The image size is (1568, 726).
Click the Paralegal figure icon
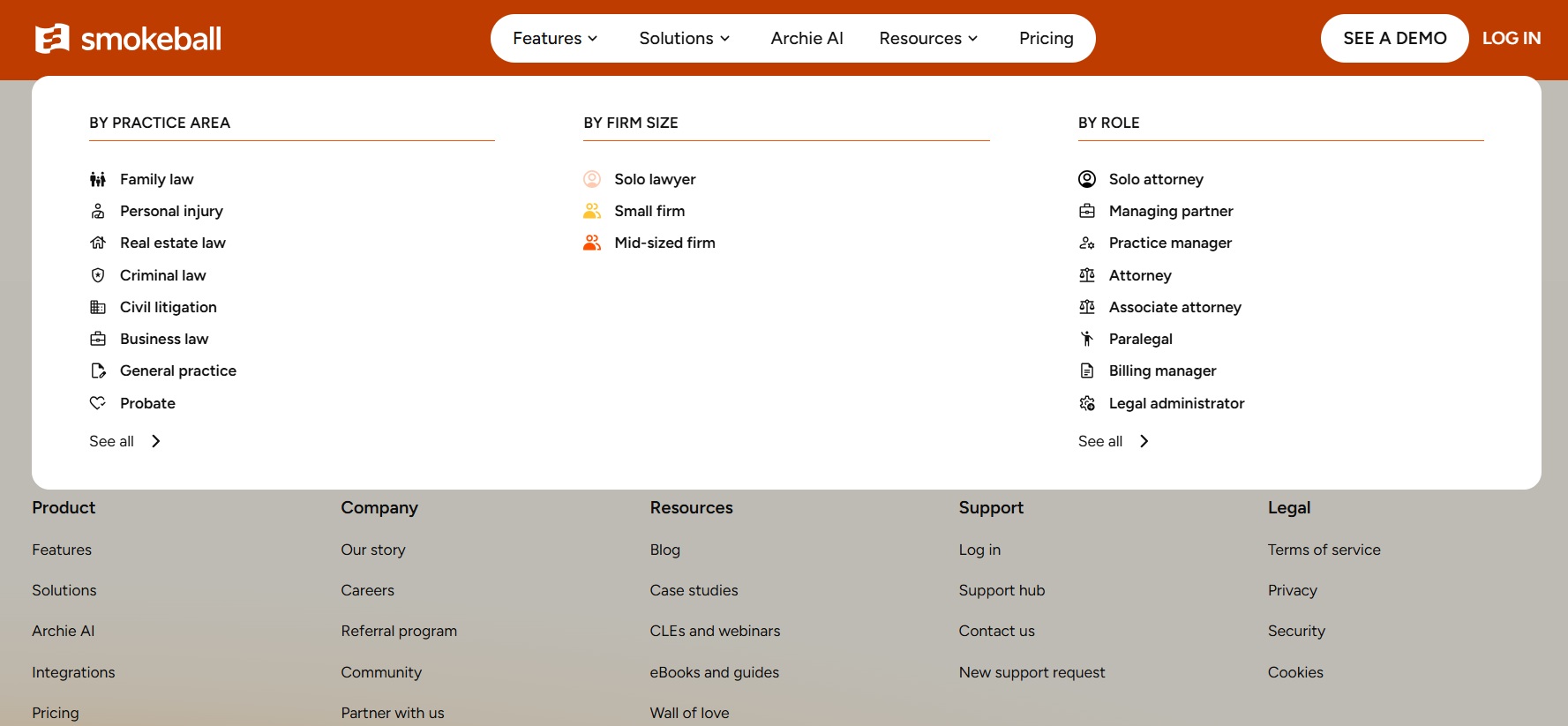[x=1087, y=339]
